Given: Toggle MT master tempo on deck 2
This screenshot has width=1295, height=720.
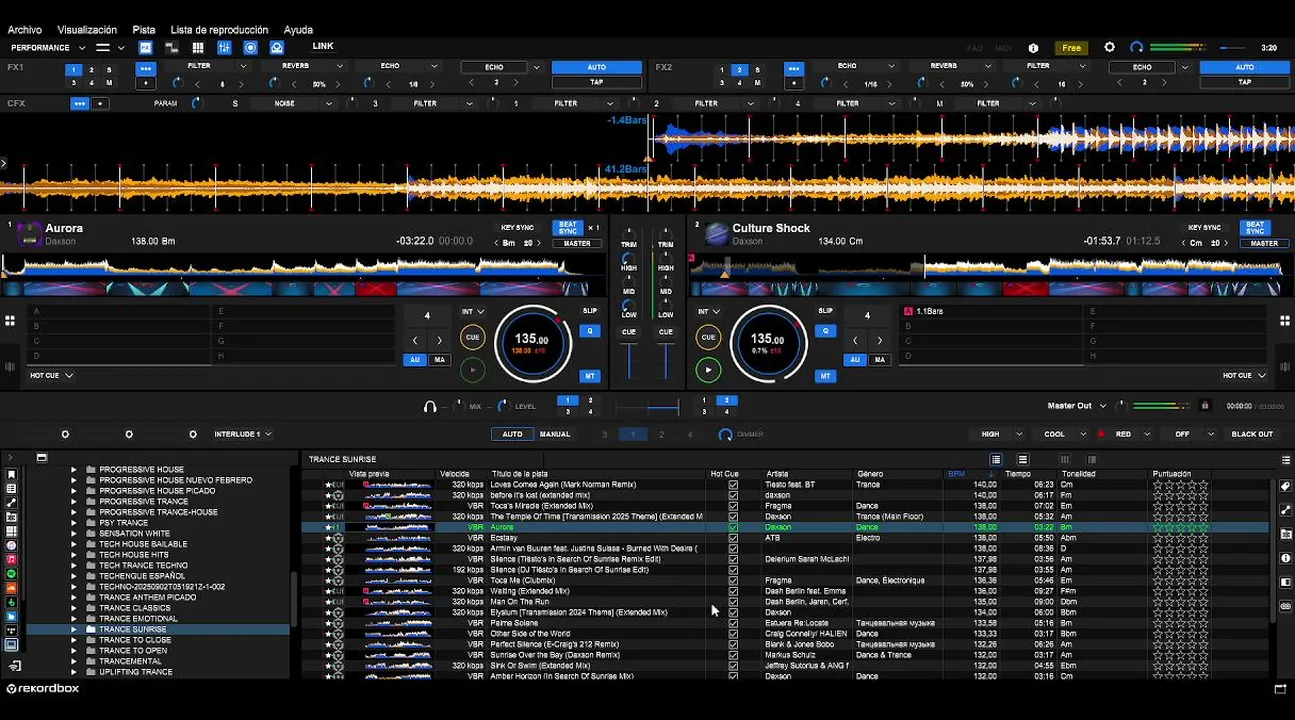Looking at the screenshot, I should [825, 376].
